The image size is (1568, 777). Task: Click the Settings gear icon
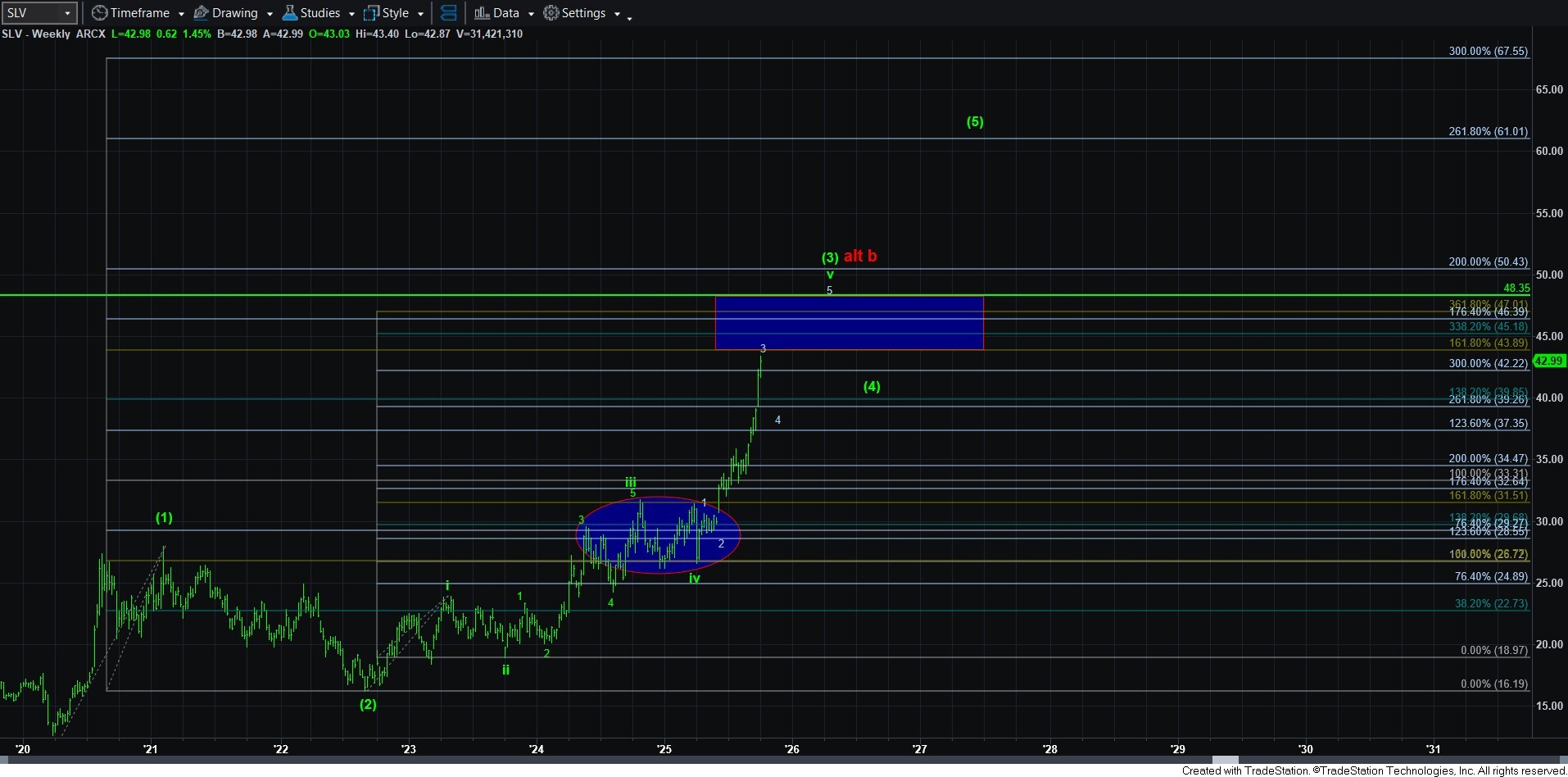[551, 13]
